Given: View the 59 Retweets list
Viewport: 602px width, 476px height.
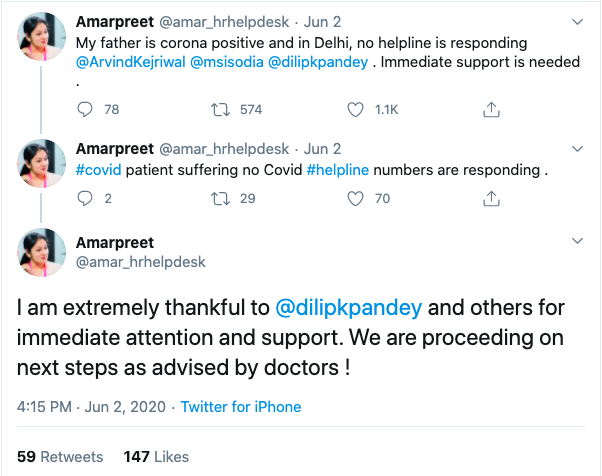Looking at the screenshot, I should [60, 456].
